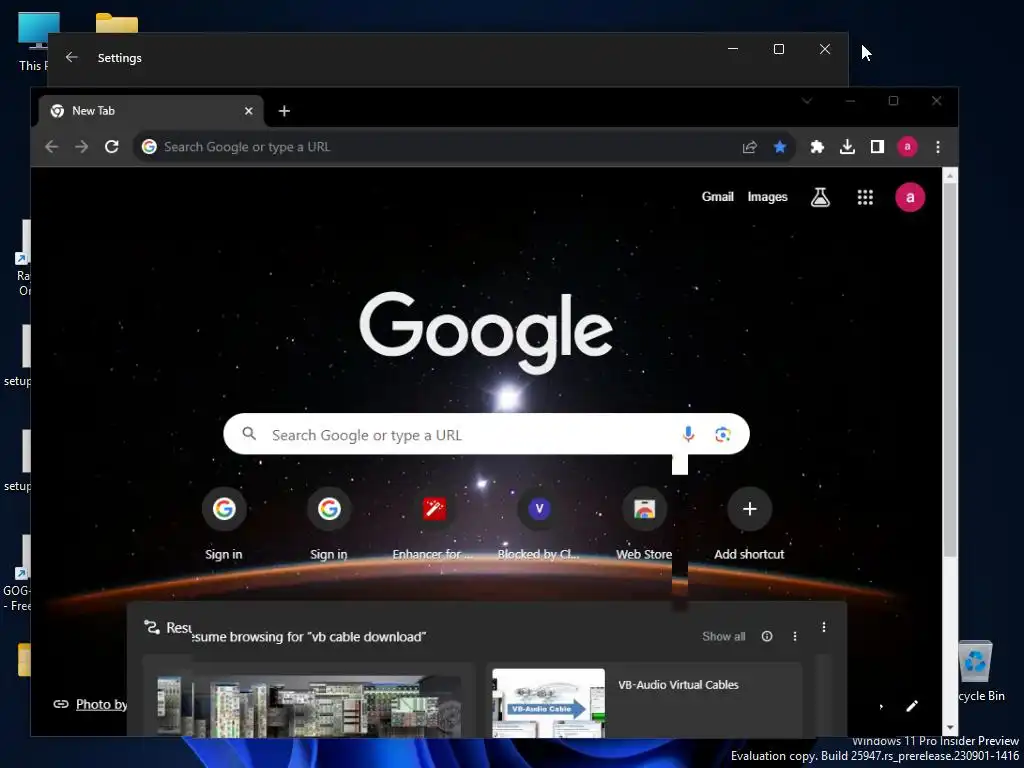The height and width of the screenshot is (768, 1024).
Task: Open Recycle Bin on desktop
Action: coord(978,671)
